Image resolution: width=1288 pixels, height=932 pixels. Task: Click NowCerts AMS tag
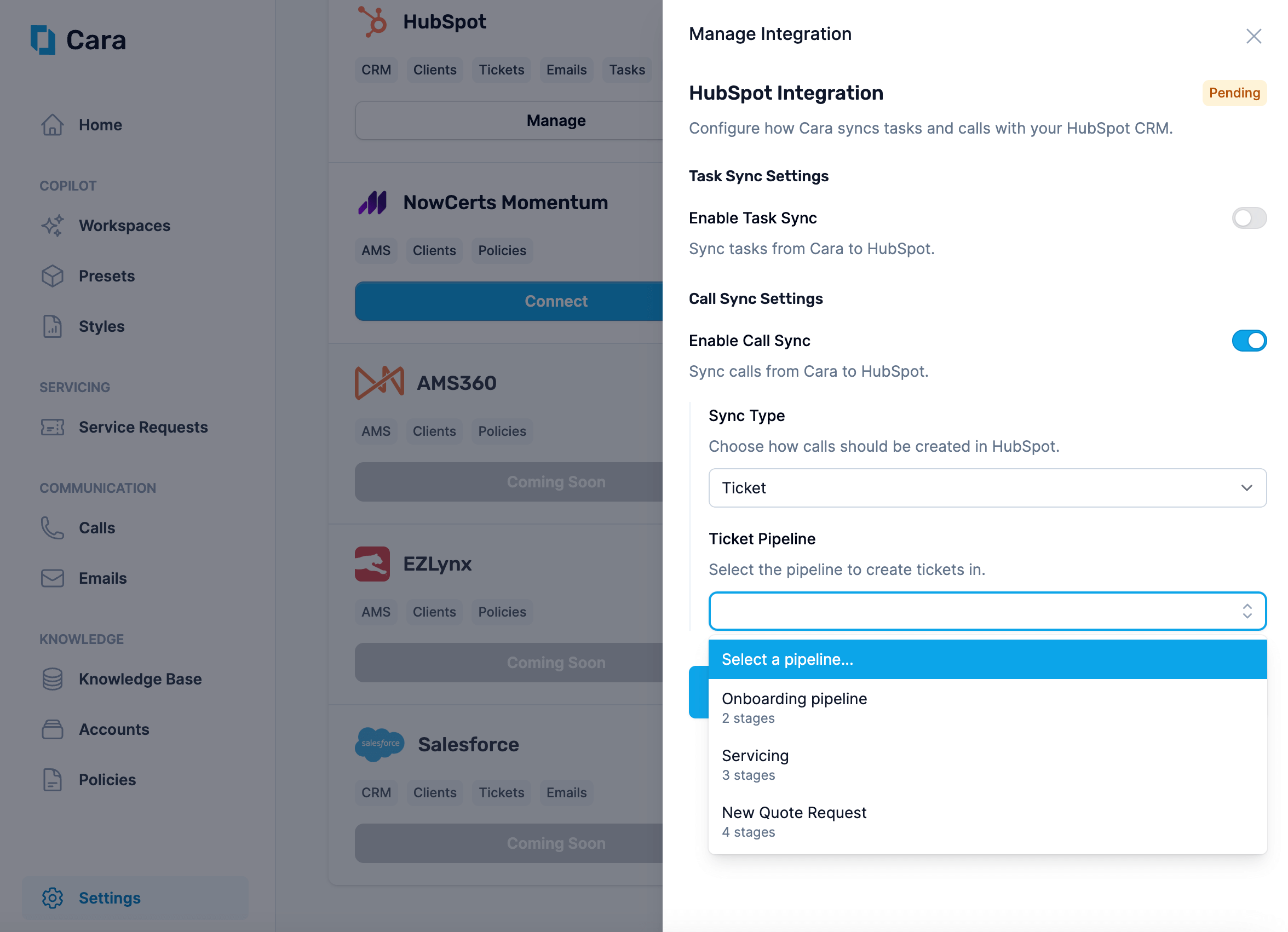(x=376, y=250)
